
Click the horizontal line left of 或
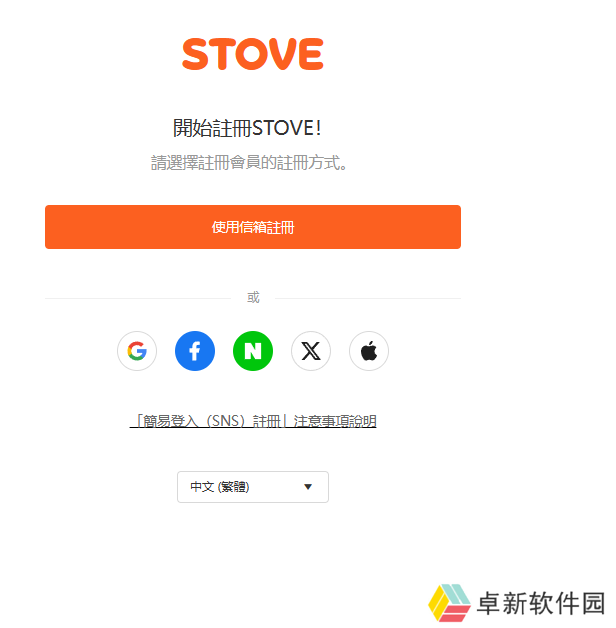pos(138,298)
